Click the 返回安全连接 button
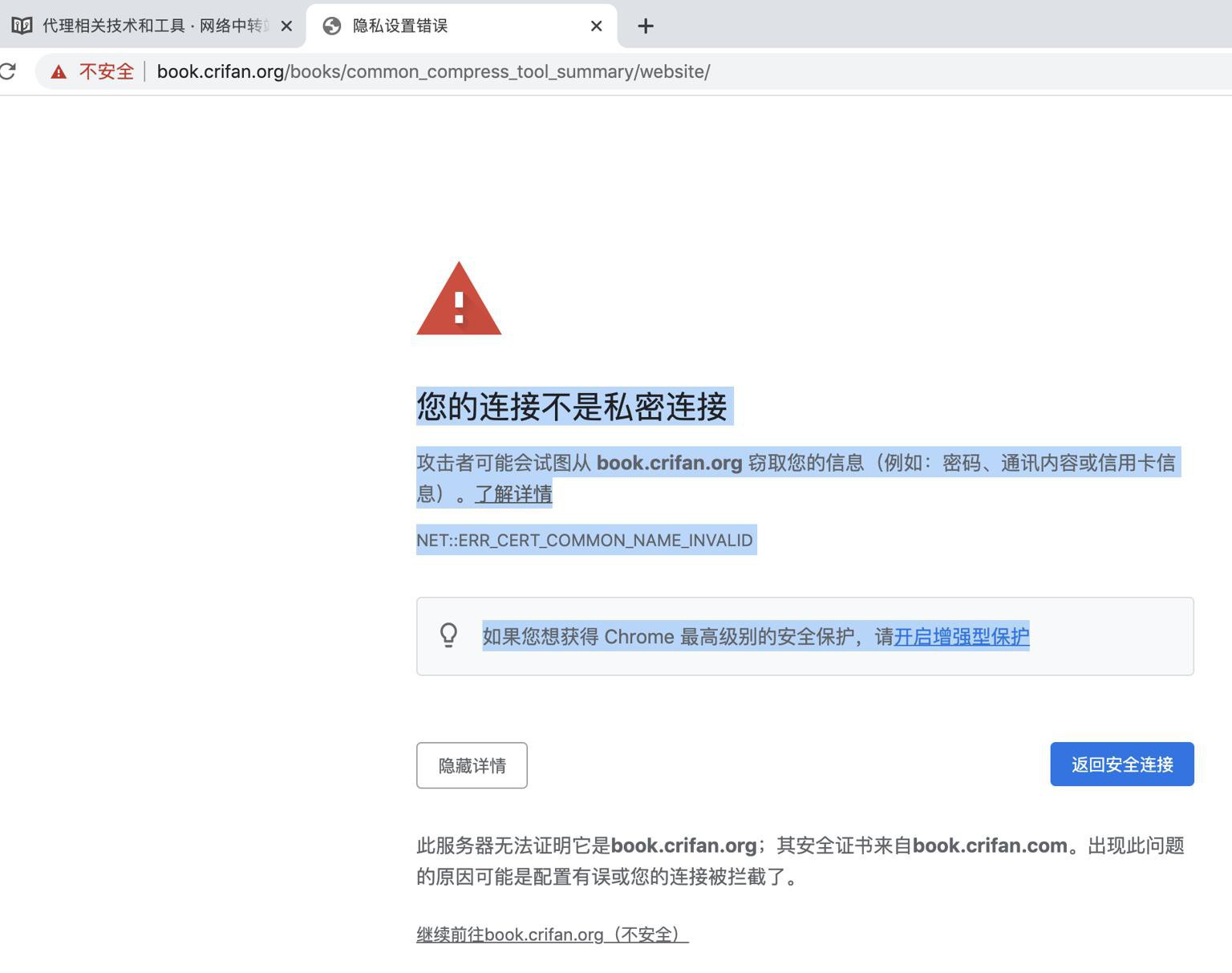This screenshot has height=973, width=1232. [x=1122, y=764]
